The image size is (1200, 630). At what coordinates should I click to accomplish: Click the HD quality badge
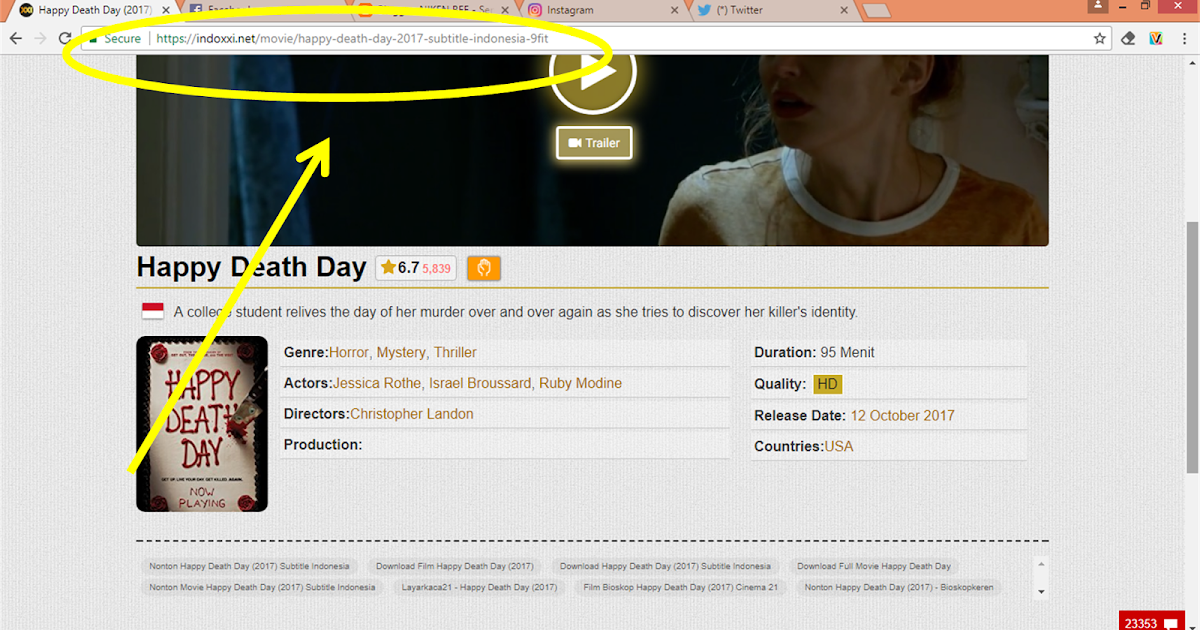coord(828,384)
